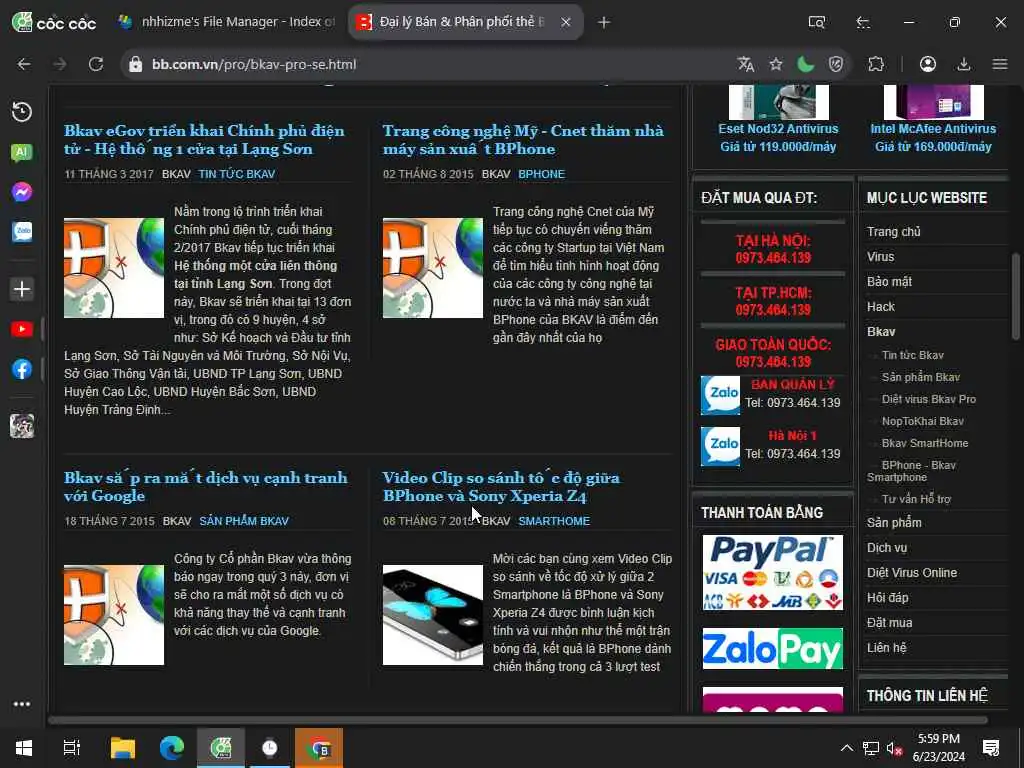Open the user profile icon
This screenshot has height=768, width=1024.
click(927, 64)
